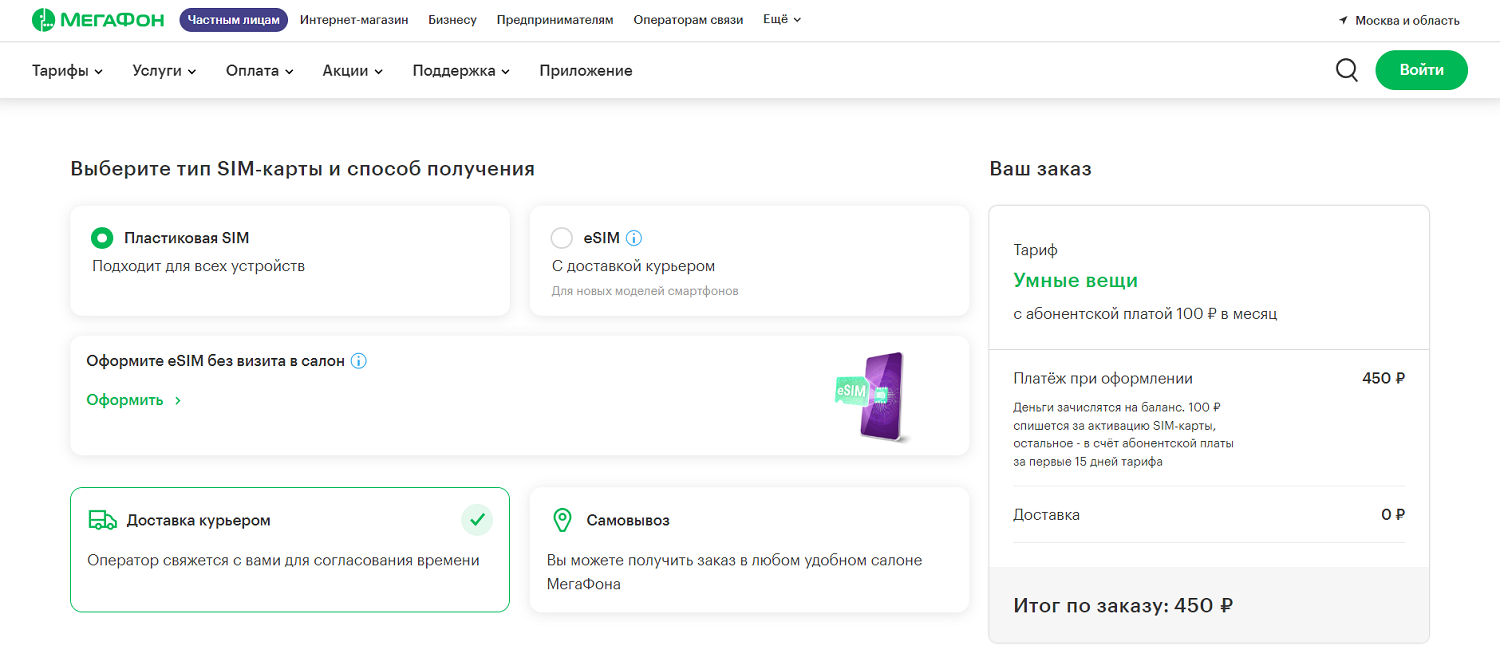The width and height of the screenshot is (1500, 665).
Task: Open the Предпринимателям section
Action: (x=555, y=19)
